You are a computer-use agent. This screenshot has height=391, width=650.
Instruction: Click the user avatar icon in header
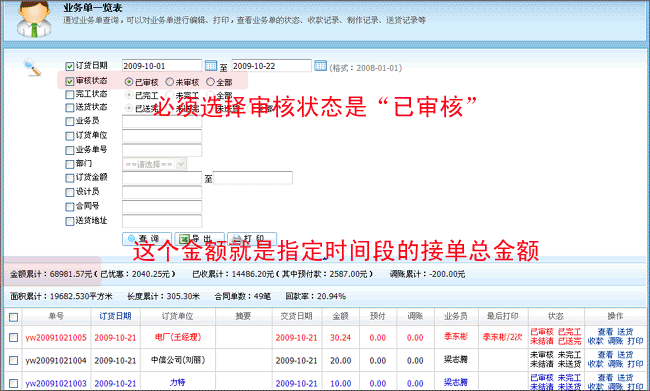tap(34, 18)
